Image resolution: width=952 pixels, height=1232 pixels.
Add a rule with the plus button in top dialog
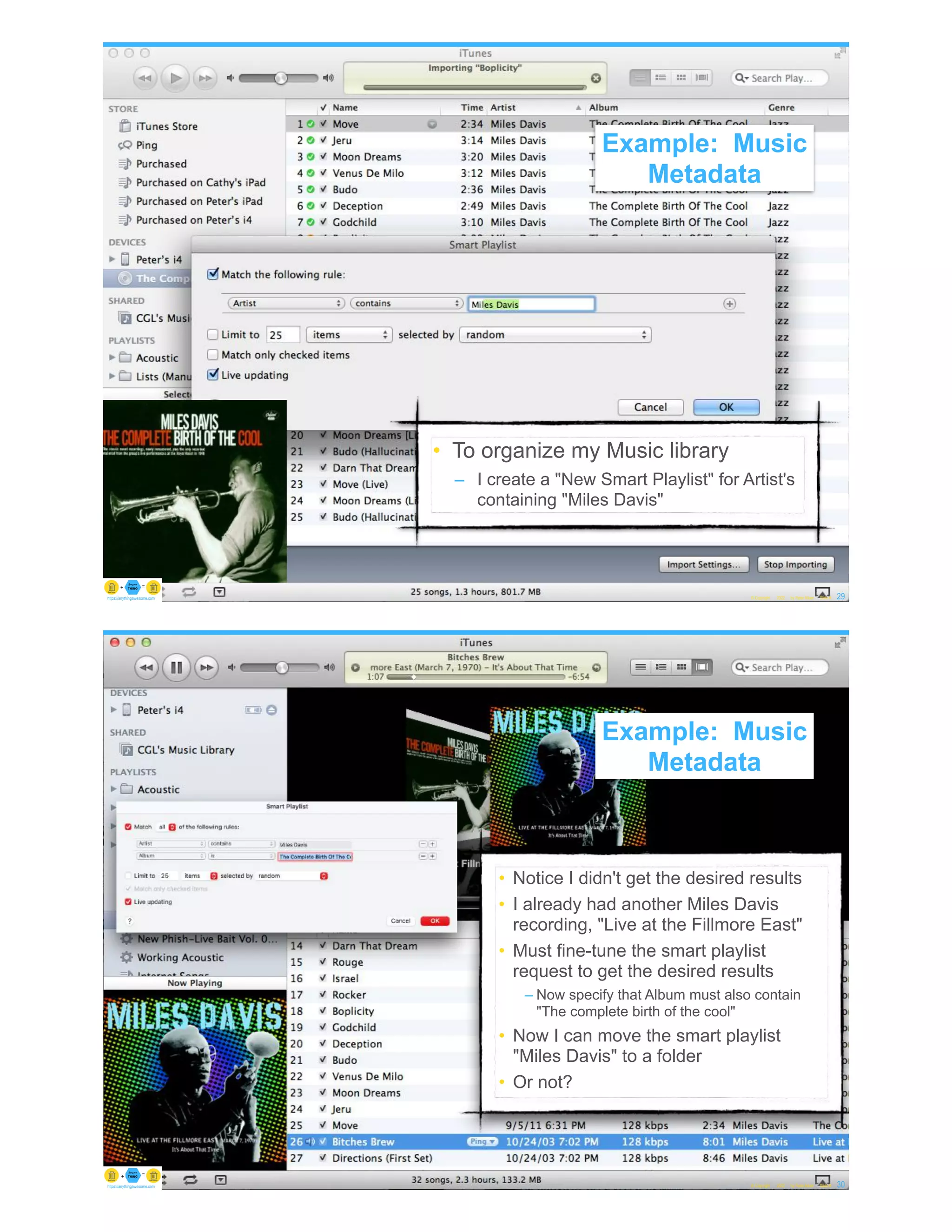coord(729,304)
